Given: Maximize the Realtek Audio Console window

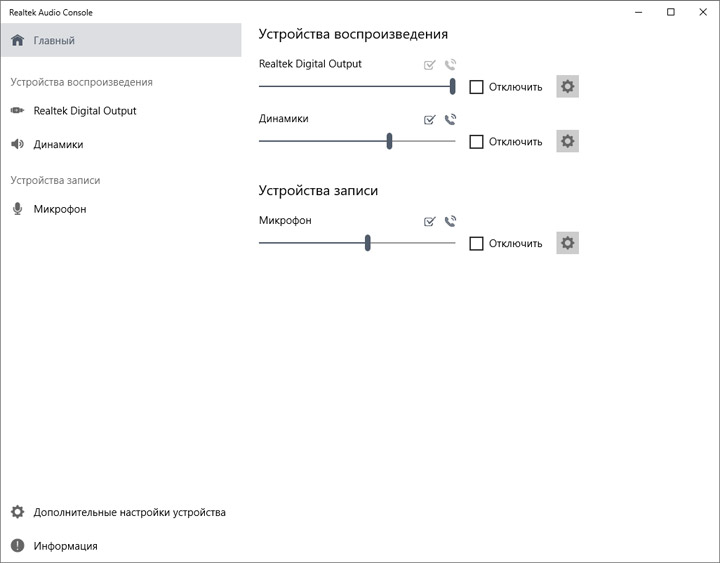Looking at the screenshot, I should point(670,12).
